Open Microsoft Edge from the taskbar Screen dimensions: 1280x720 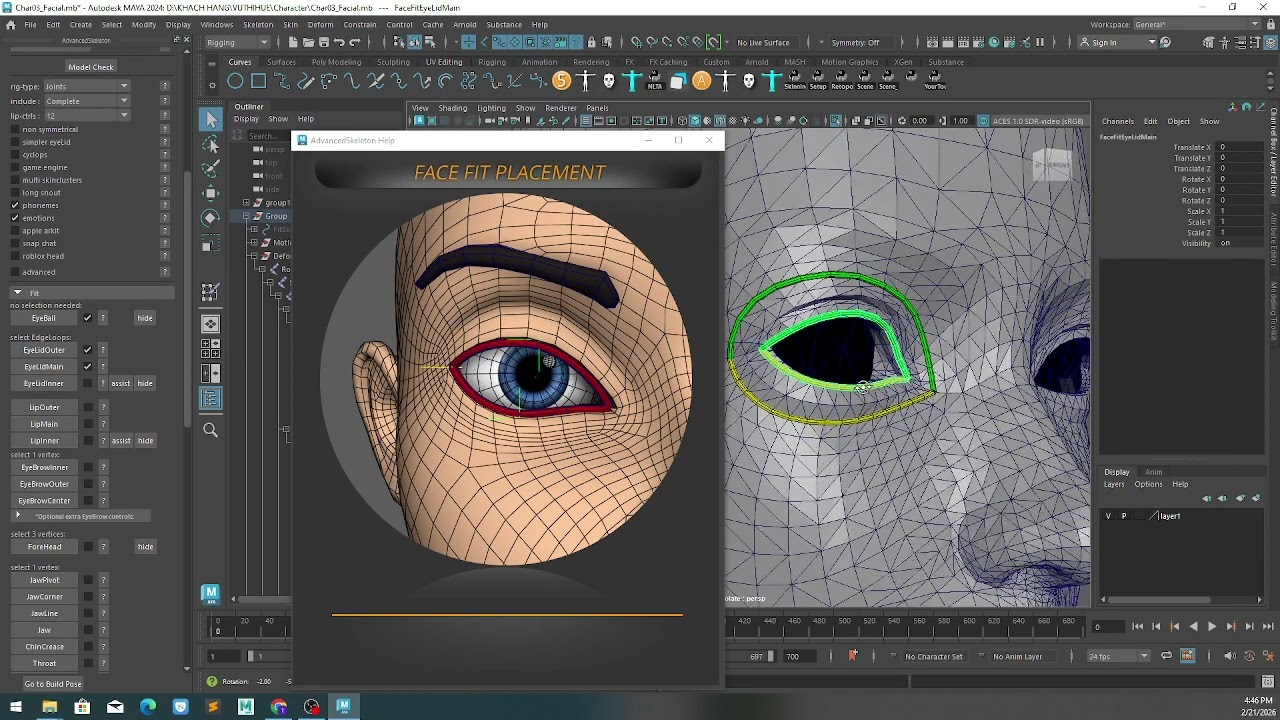148,707
